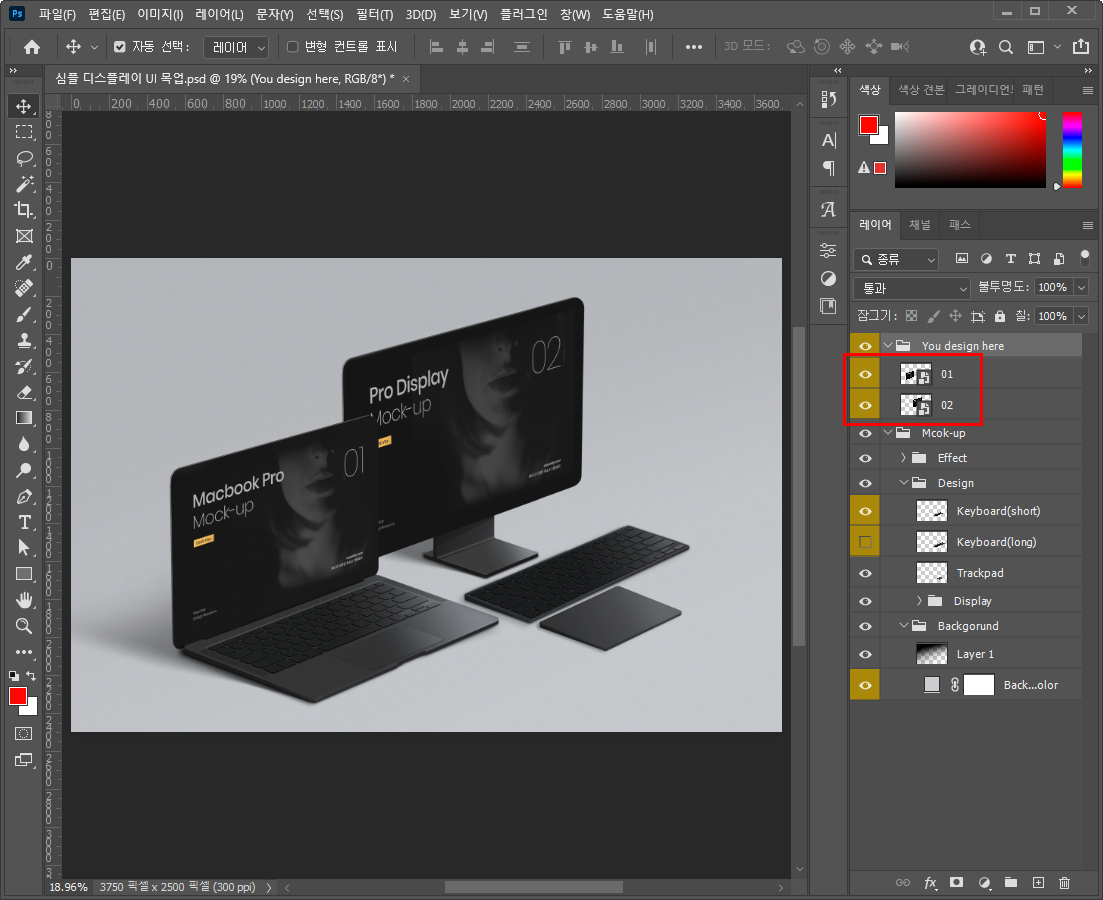Hide the Layer 1 visibility
Viewport: 1103px width, 900px height.
click(865, 654)
